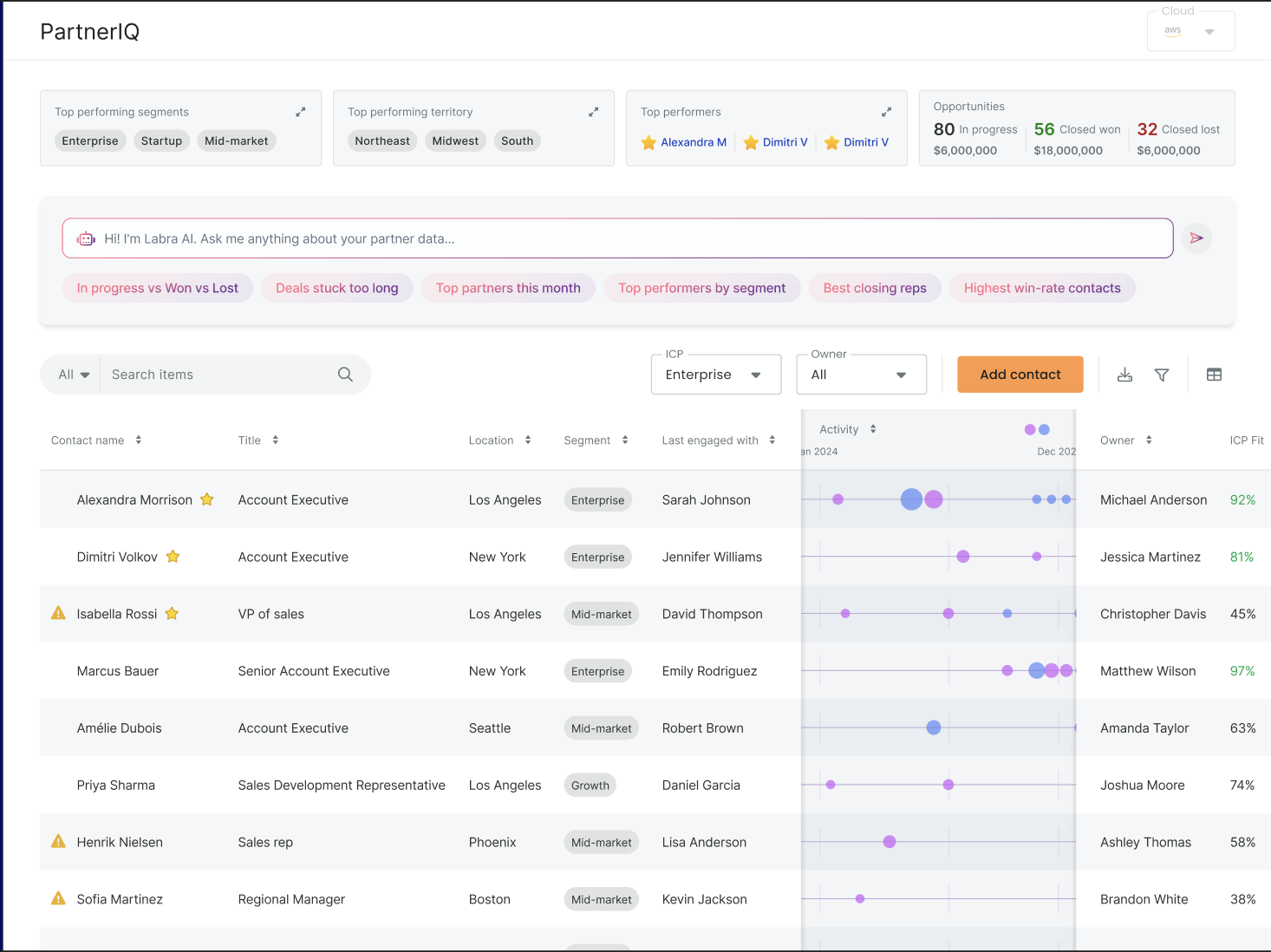The height and width of the screenshot is (952, 1271).
Task: Open the ICP Enterprise dropdown
Action: (x=715, y=375)
